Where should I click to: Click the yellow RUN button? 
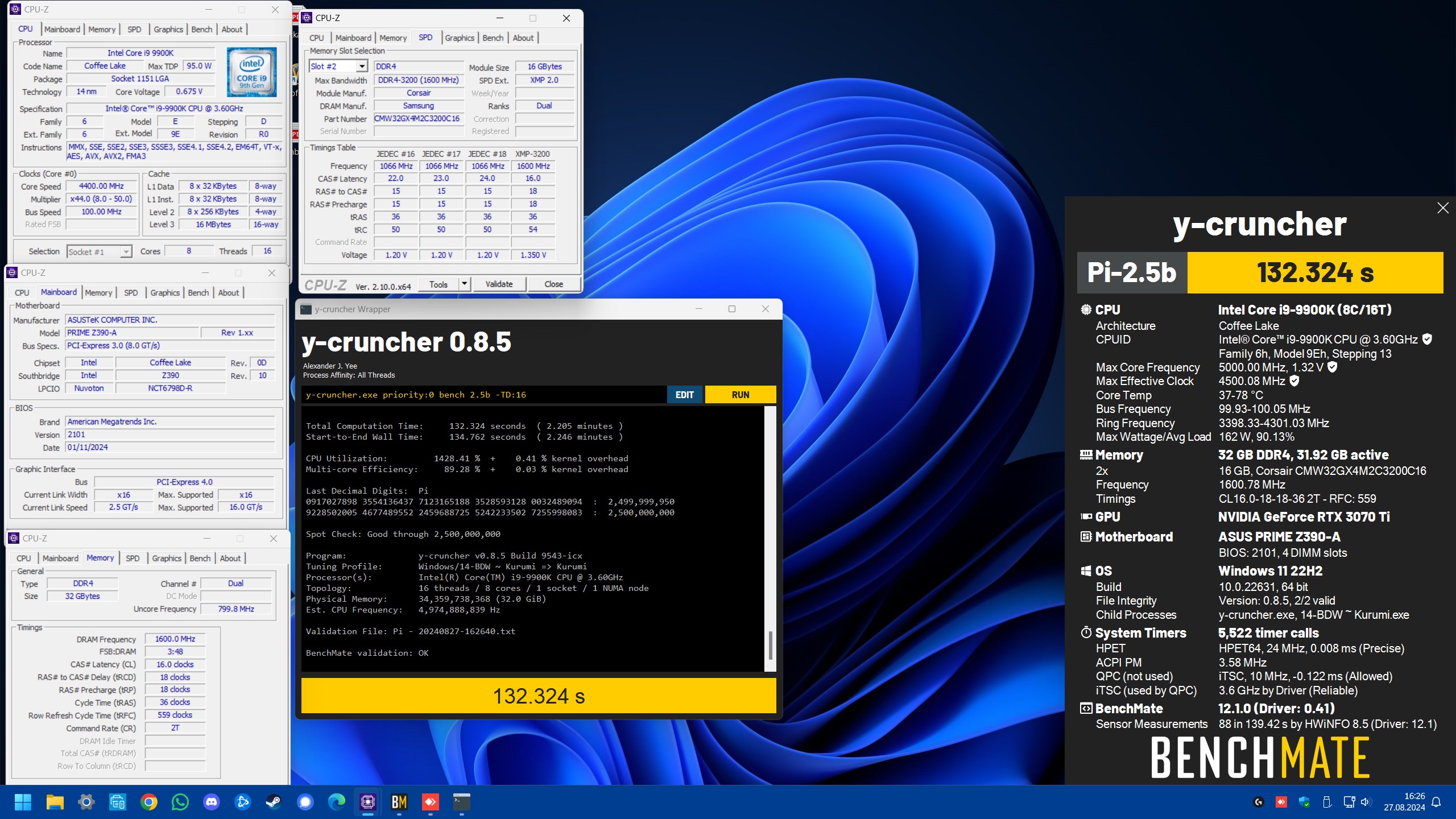click(741, 395)
